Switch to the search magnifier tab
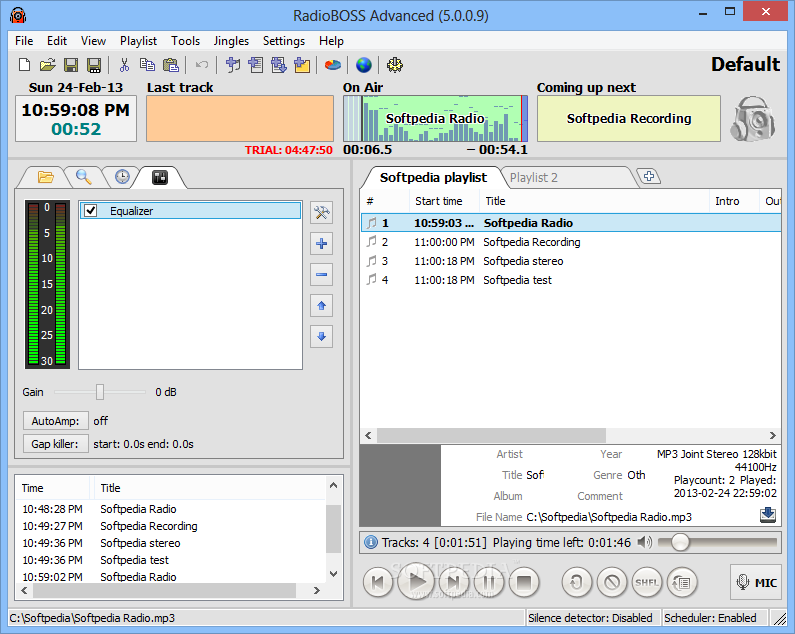Screen dimensions: 795x634 [x=84, y=177]
